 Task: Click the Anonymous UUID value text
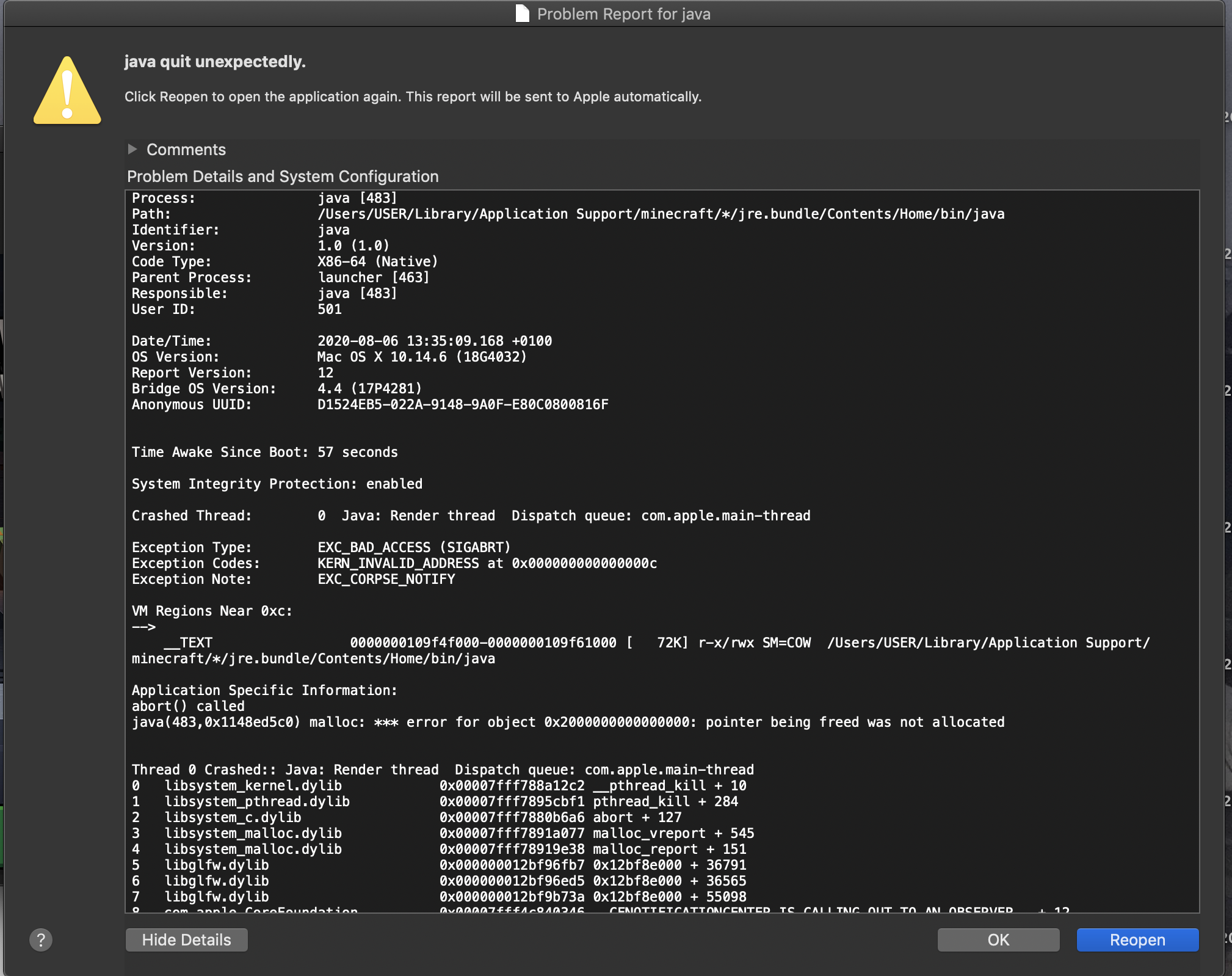point(463,404)
